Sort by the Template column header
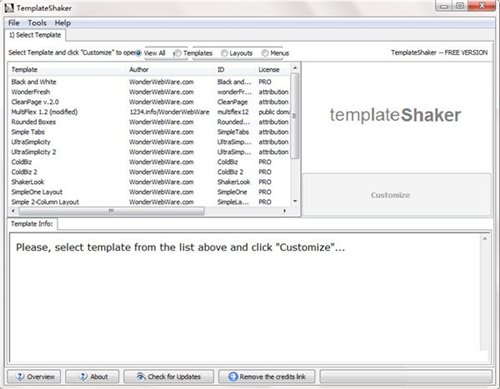Image resolution: width=500 pixels, height=389 pixels. coord(67,70)
